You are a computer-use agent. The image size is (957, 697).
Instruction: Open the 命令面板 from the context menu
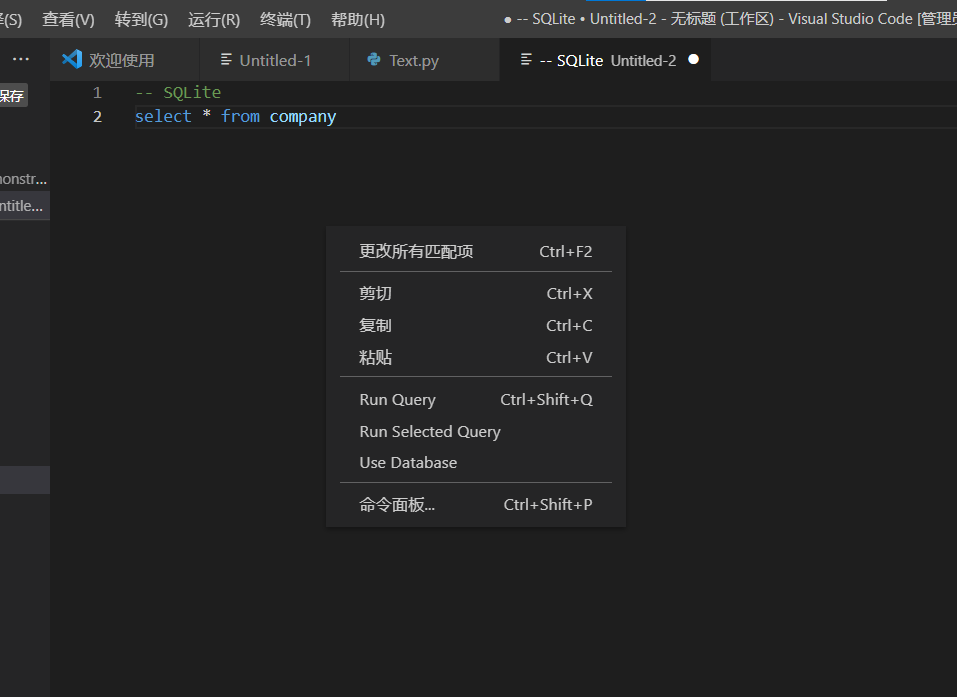point(397,504)
